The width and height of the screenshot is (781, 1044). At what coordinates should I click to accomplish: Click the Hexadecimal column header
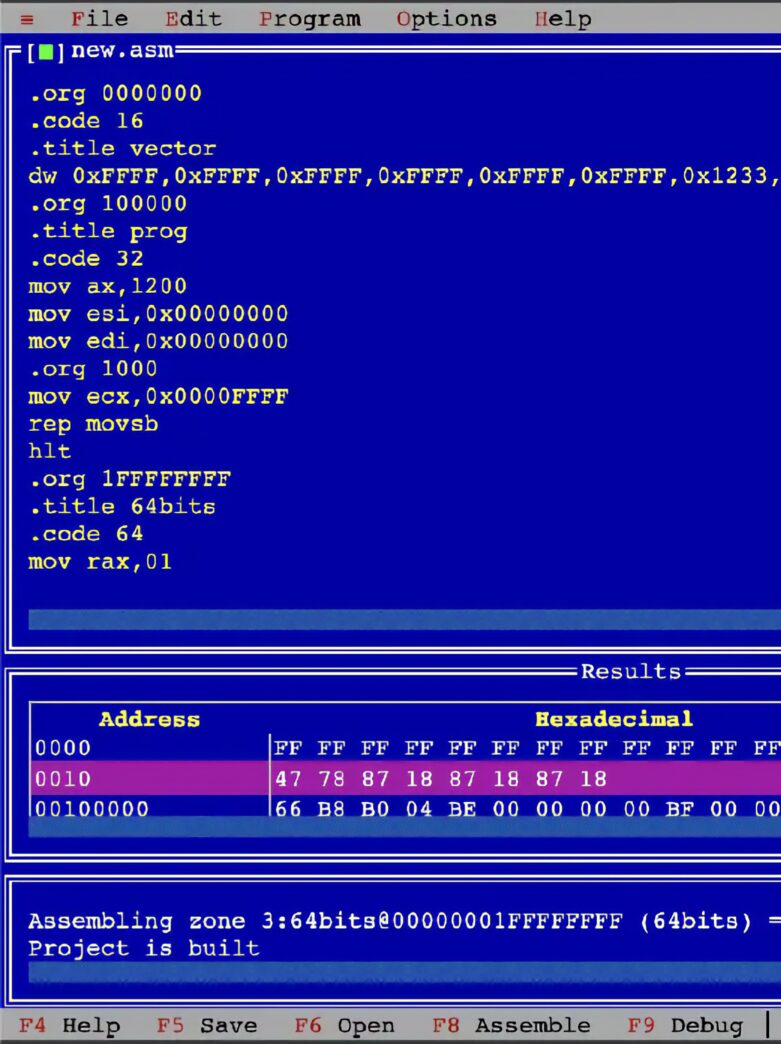(x=613, y=719)
